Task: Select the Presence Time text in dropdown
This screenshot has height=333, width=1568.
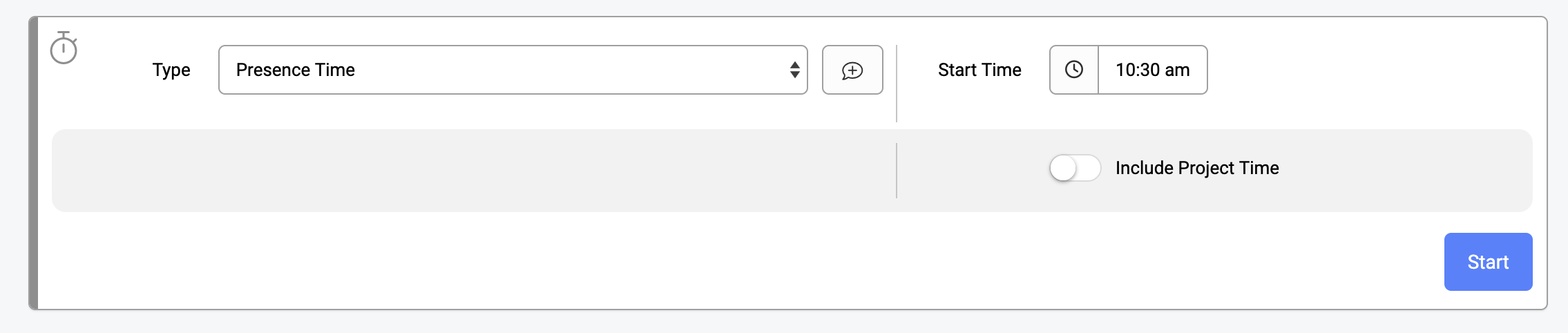Action: (296, 70)
